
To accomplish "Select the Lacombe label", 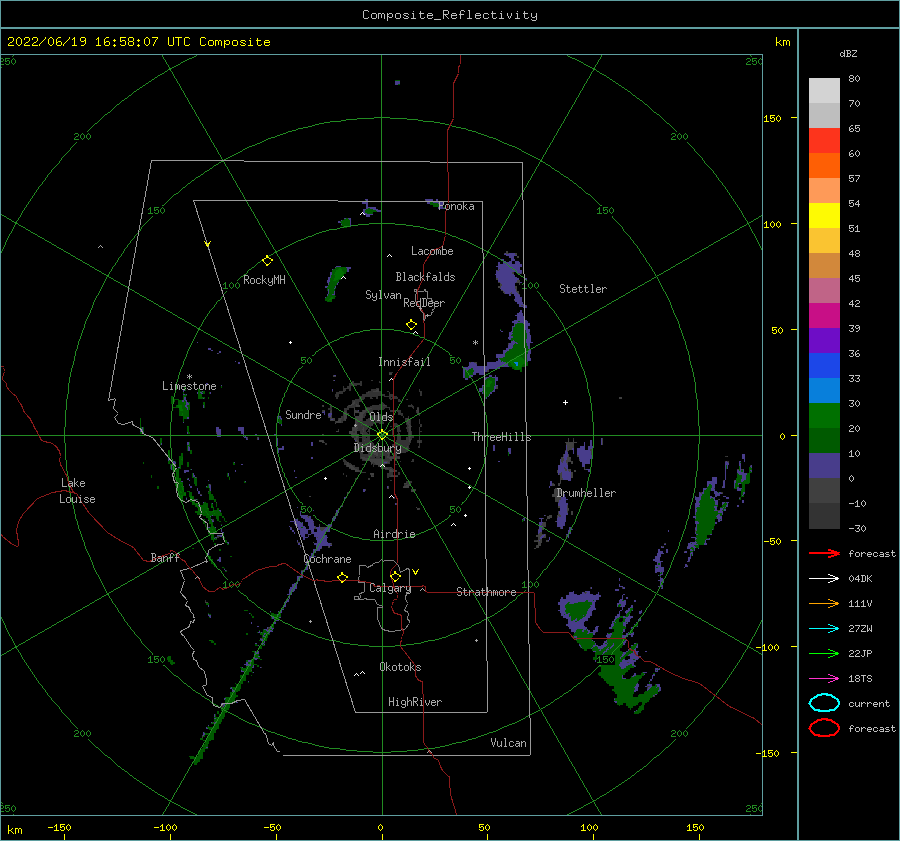I will click(432, 251).
